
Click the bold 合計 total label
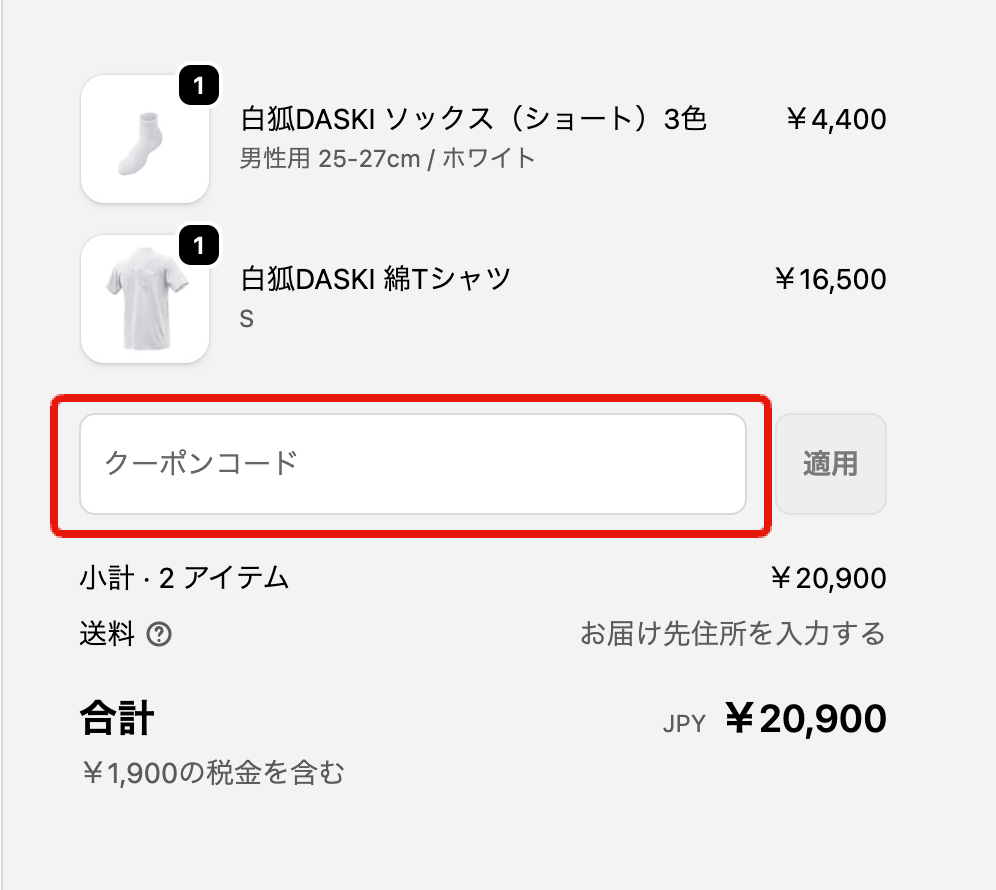[116, 719]
